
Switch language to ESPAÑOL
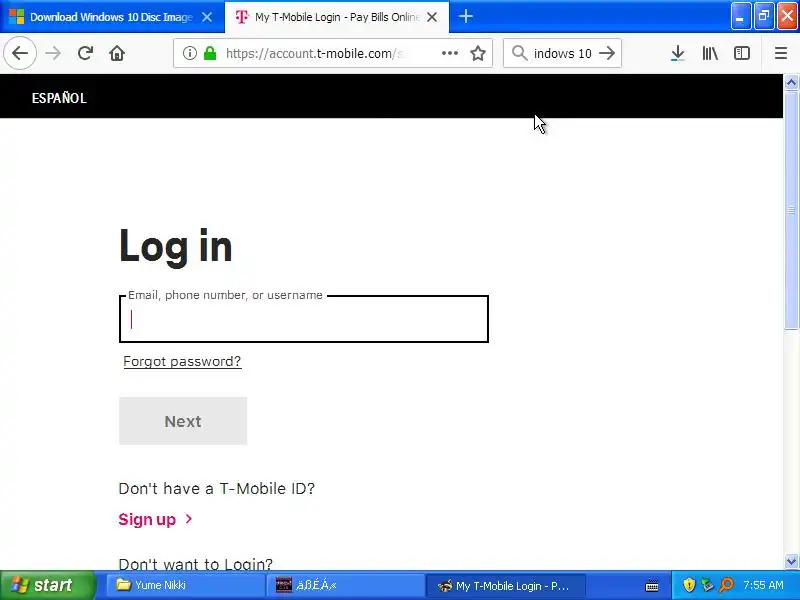(59, 98)
